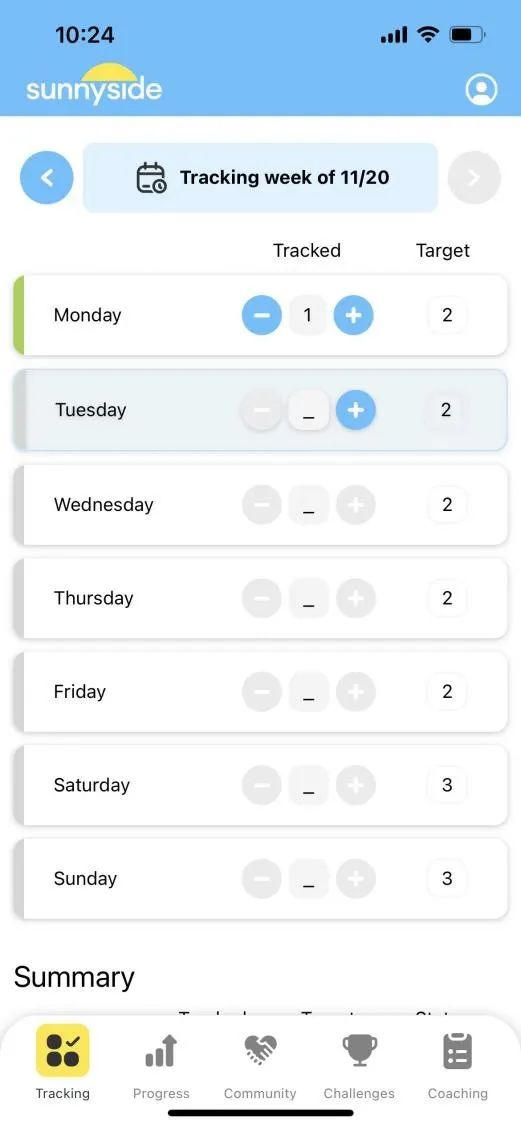Go to previous week arrow

click(47, 178)
